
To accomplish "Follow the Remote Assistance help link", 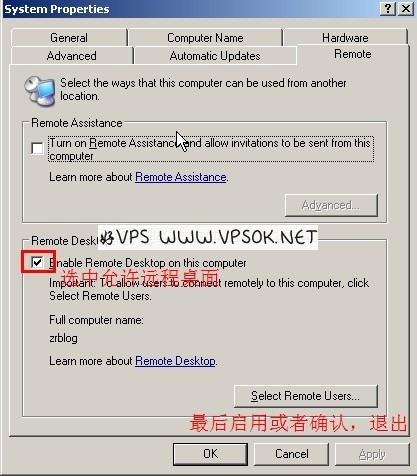I will pyautogui.click(x=181, y=177).
